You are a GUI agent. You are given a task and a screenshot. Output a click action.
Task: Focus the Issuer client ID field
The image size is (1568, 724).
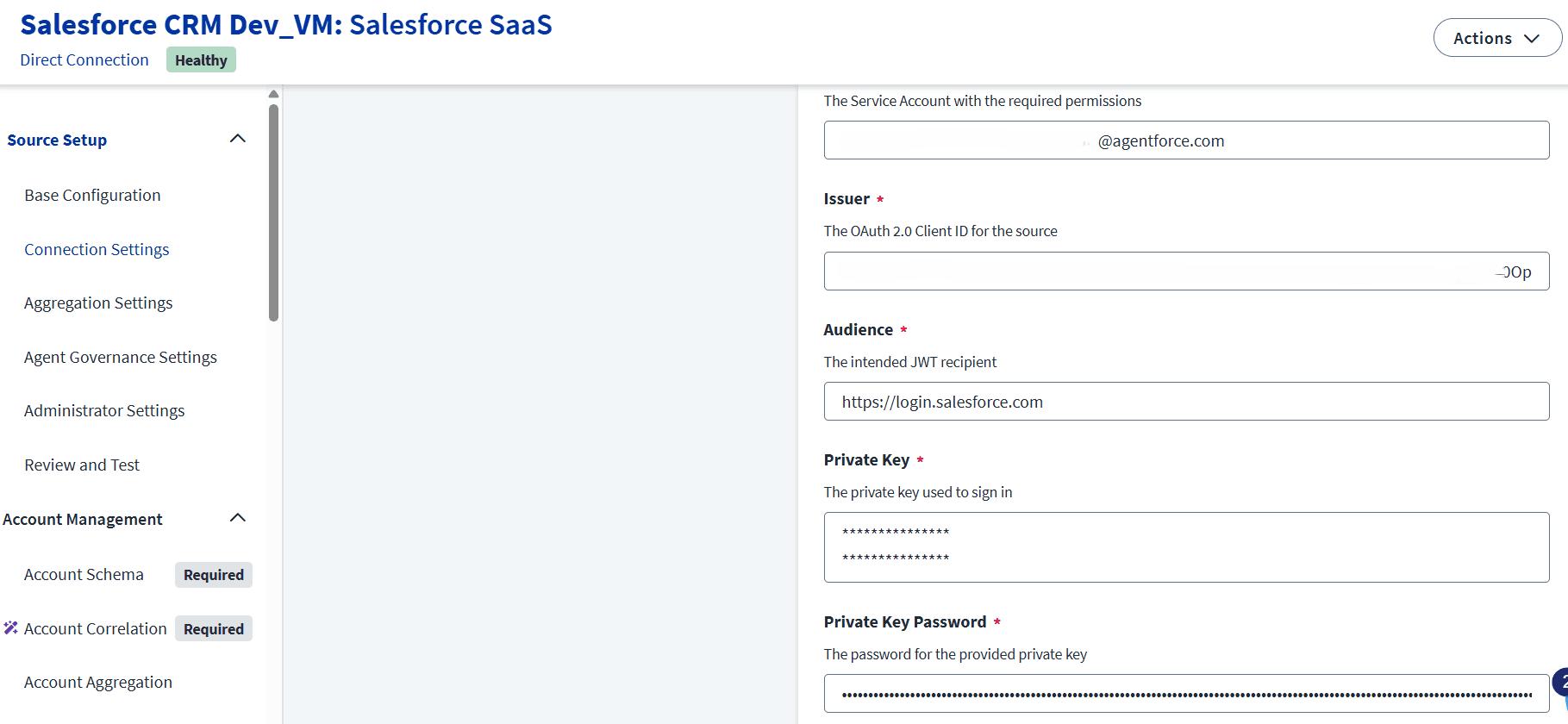[1186, 271]
